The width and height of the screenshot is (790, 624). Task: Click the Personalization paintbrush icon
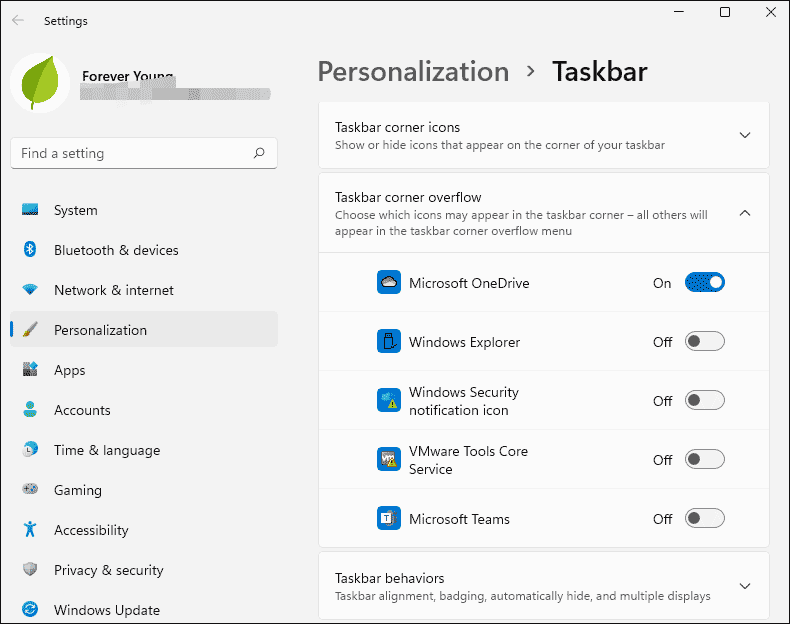tap(30, 329)
